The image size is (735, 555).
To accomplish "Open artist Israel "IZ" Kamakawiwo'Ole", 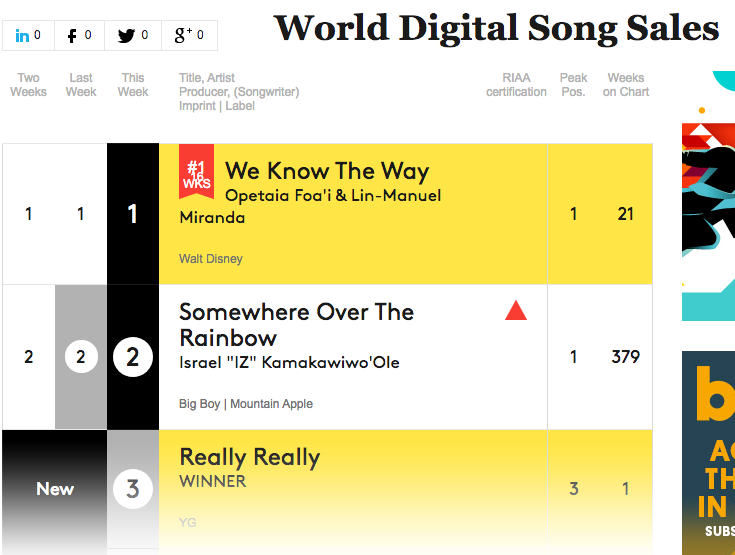I will coord(289,362).
